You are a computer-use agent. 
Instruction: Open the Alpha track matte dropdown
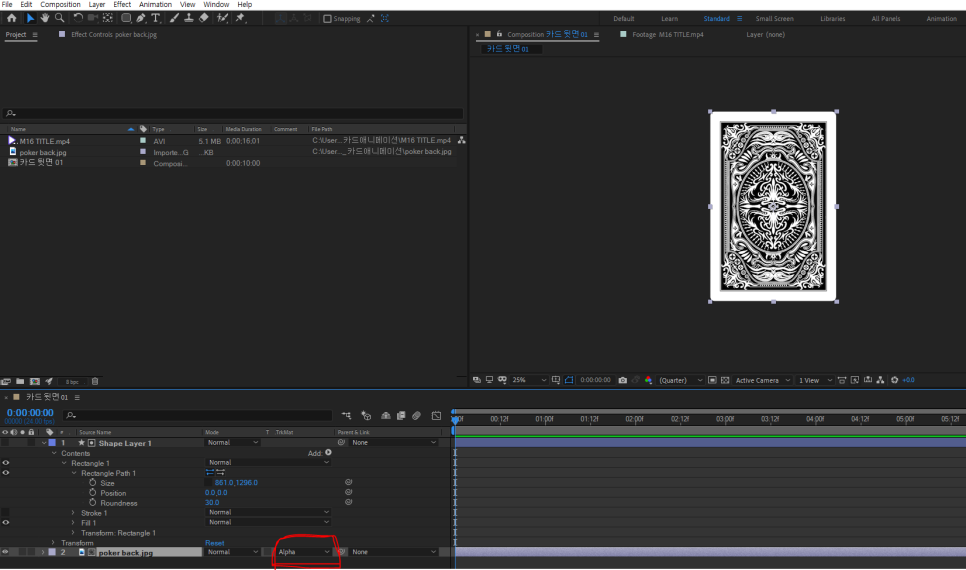(303, 552)
